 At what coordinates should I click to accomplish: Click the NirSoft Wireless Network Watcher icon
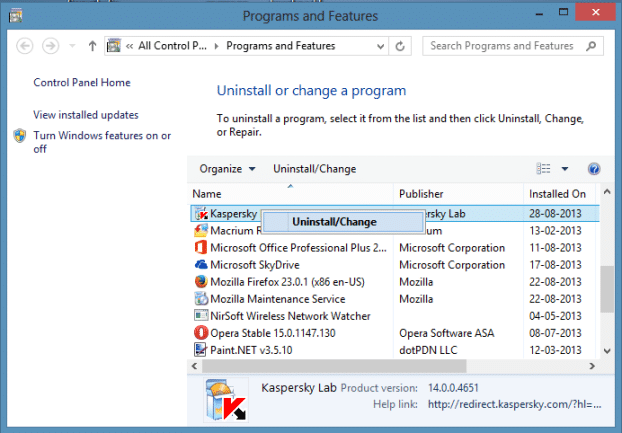(x=201, y=316)
